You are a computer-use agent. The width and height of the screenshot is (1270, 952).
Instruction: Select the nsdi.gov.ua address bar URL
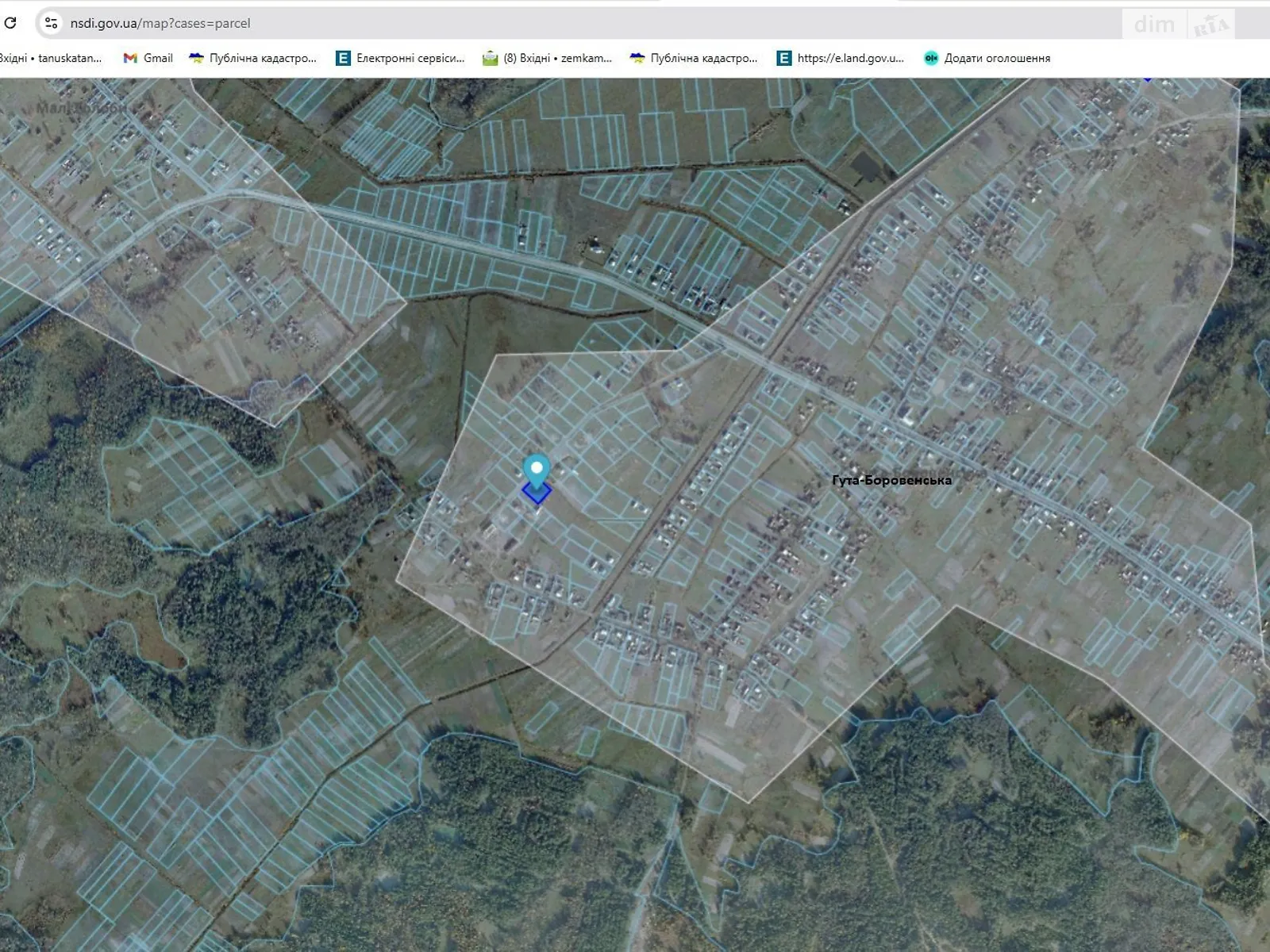(x=160, y=23)
